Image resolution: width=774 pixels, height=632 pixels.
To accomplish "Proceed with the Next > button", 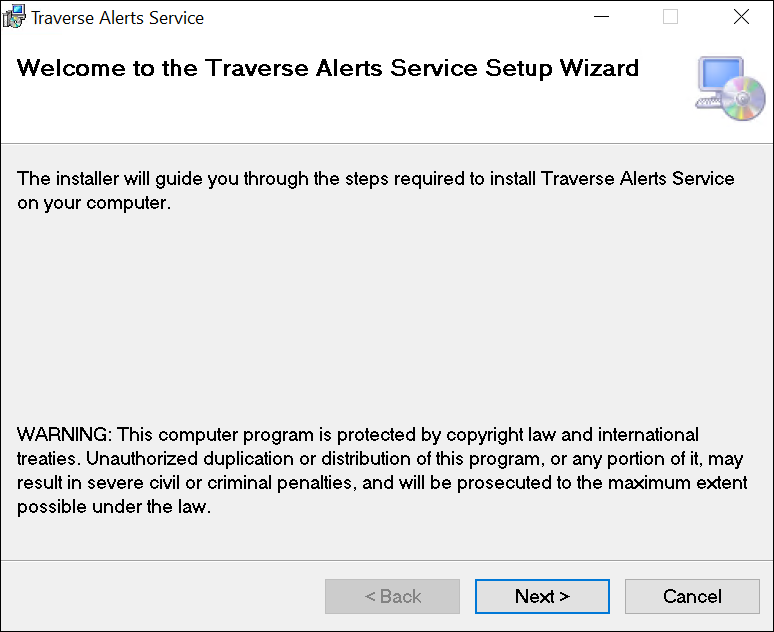I will pos(542,597).
